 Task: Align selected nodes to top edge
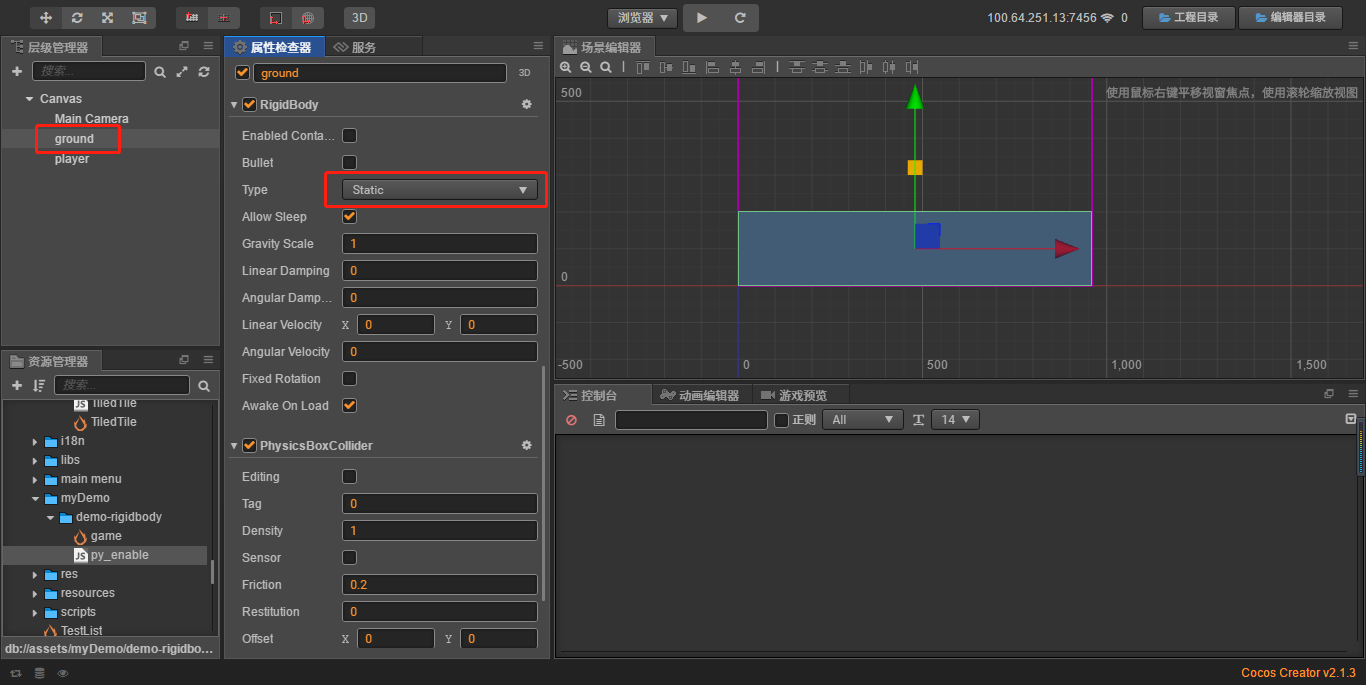point(642,67)
